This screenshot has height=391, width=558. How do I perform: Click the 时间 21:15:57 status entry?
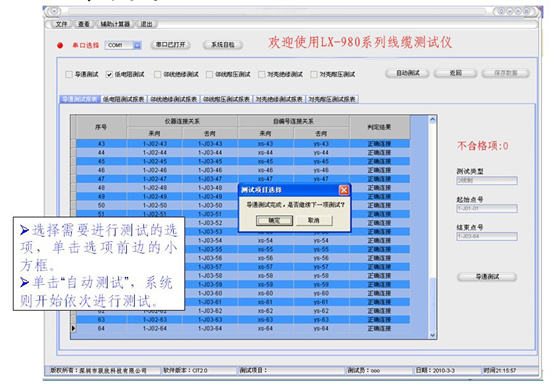pyautogui.click(x=510, y=371)
